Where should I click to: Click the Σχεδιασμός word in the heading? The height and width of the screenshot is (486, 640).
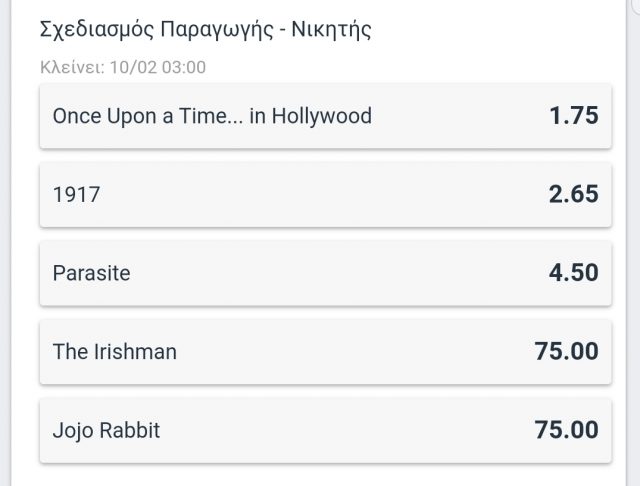click(97, 30)
